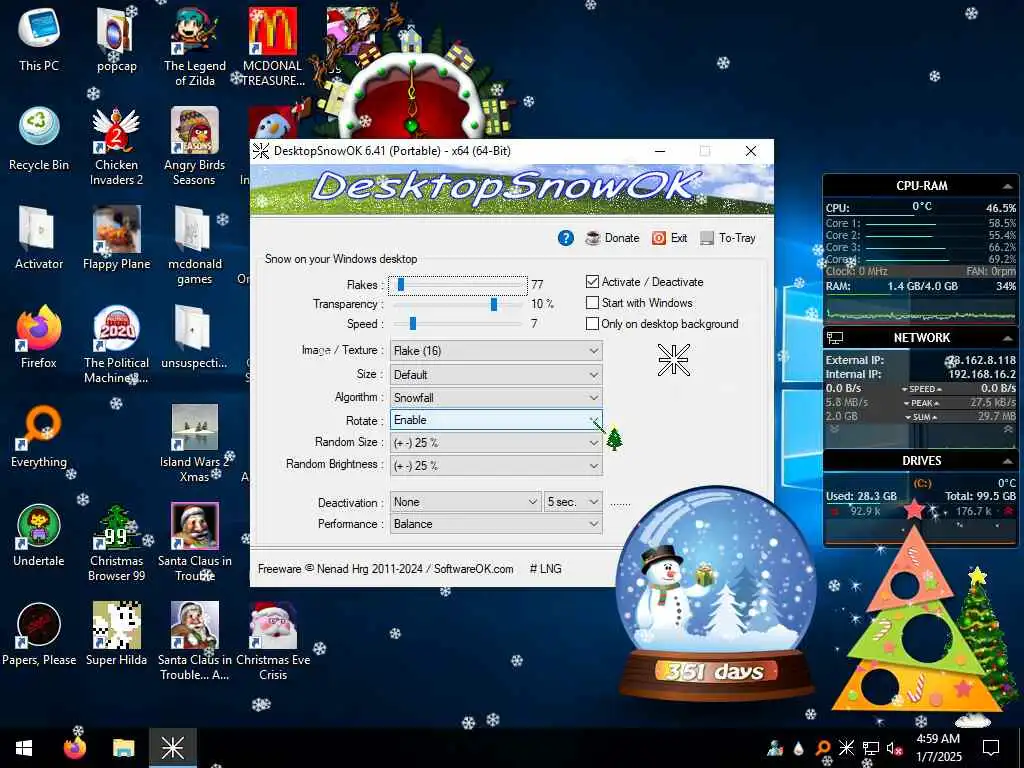Click the Transparency slider track

click(x=458, y=304)
